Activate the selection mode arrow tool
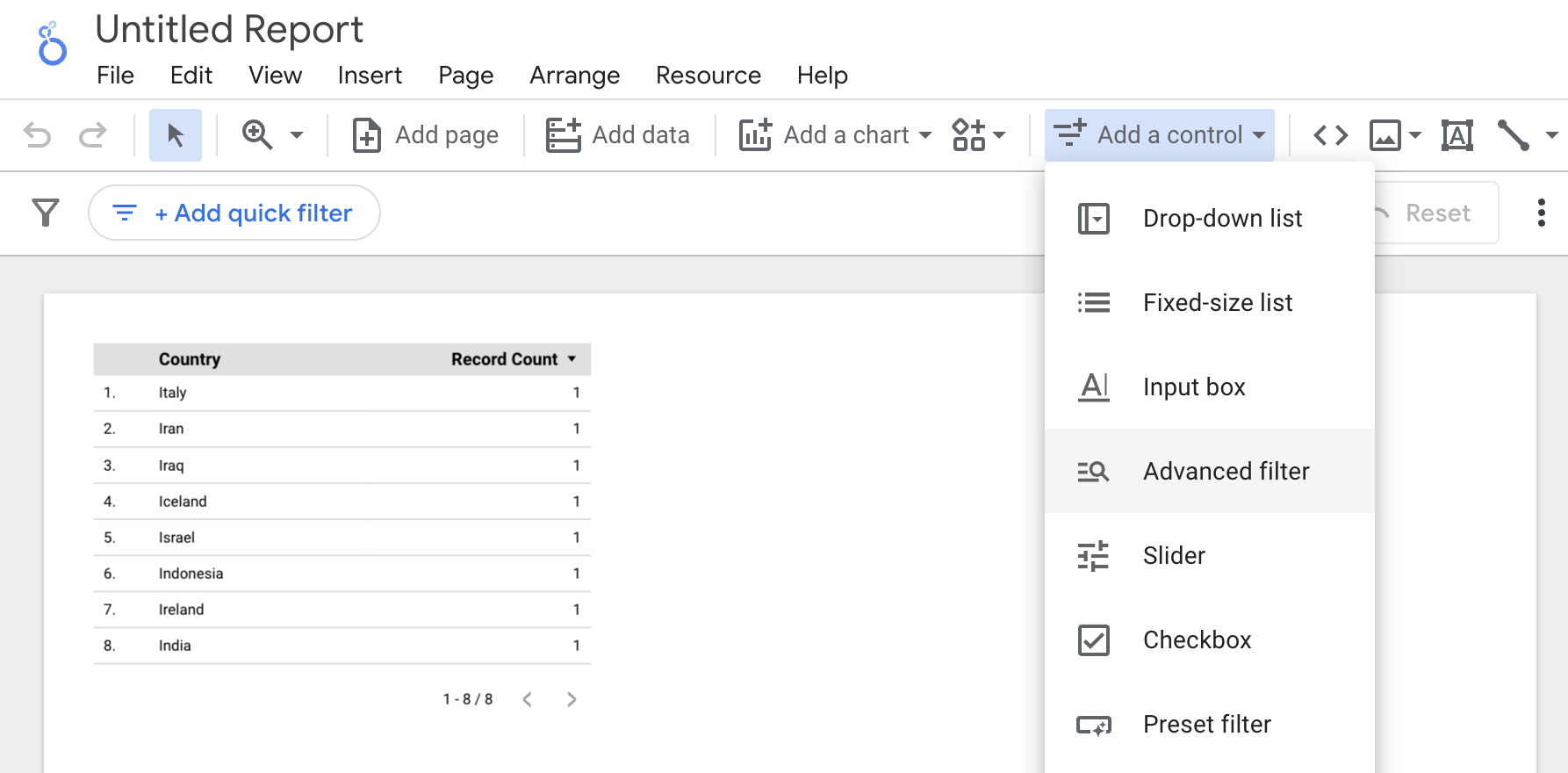The image size is (1568, 773). (x=176, y=135)
